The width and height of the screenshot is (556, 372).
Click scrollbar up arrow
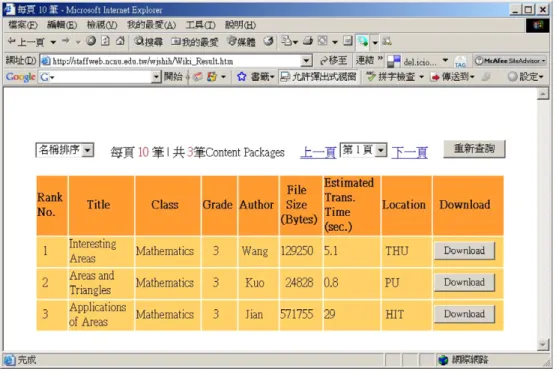[543, 94]
